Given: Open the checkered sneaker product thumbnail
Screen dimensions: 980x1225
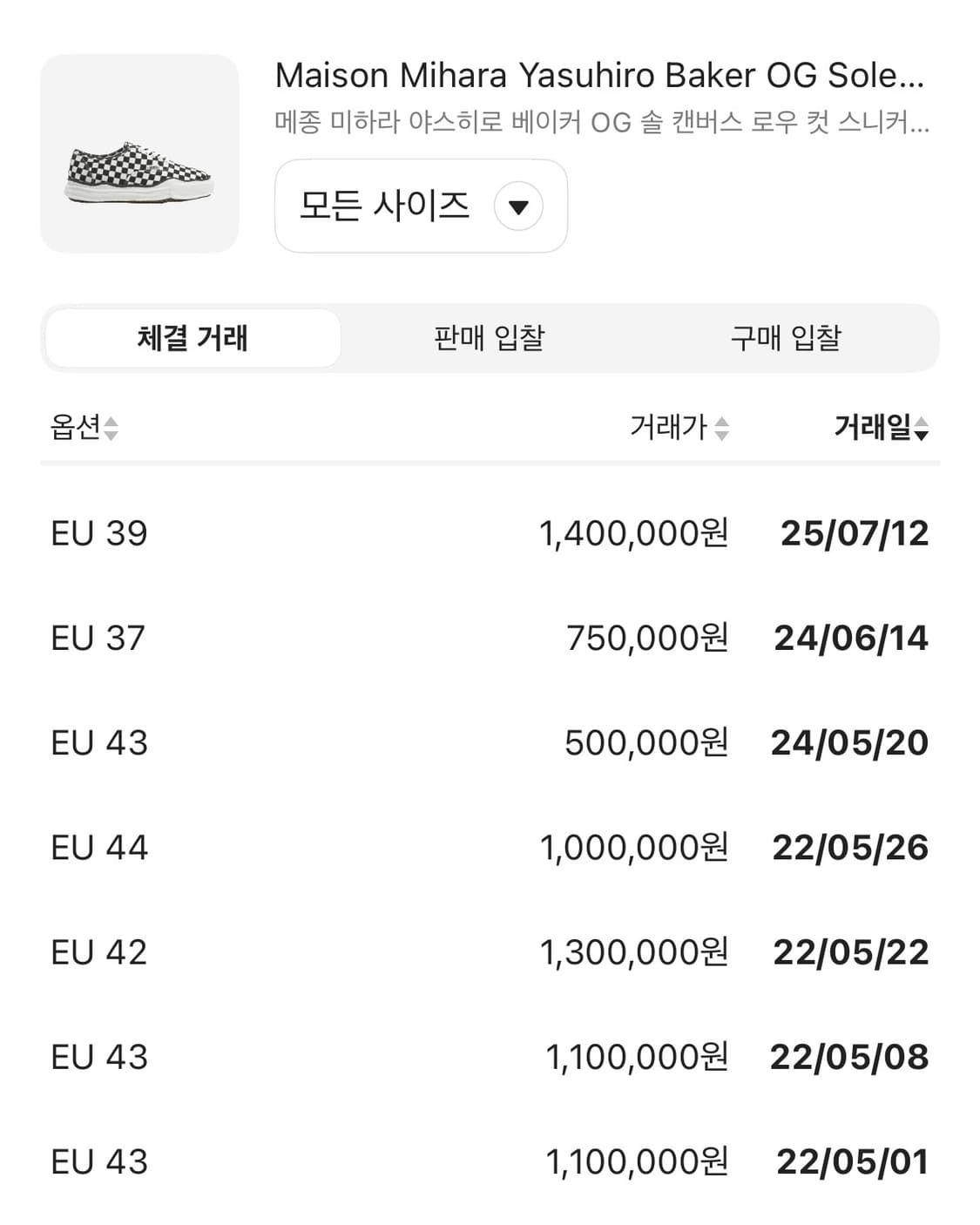Looking at the screenshot, I should click(139, 154).
